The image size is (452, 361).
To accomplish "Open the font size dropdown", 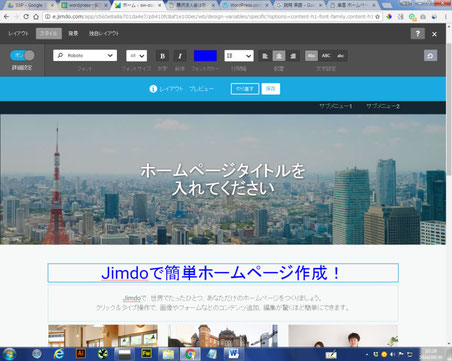I will (x=137, y=56).
